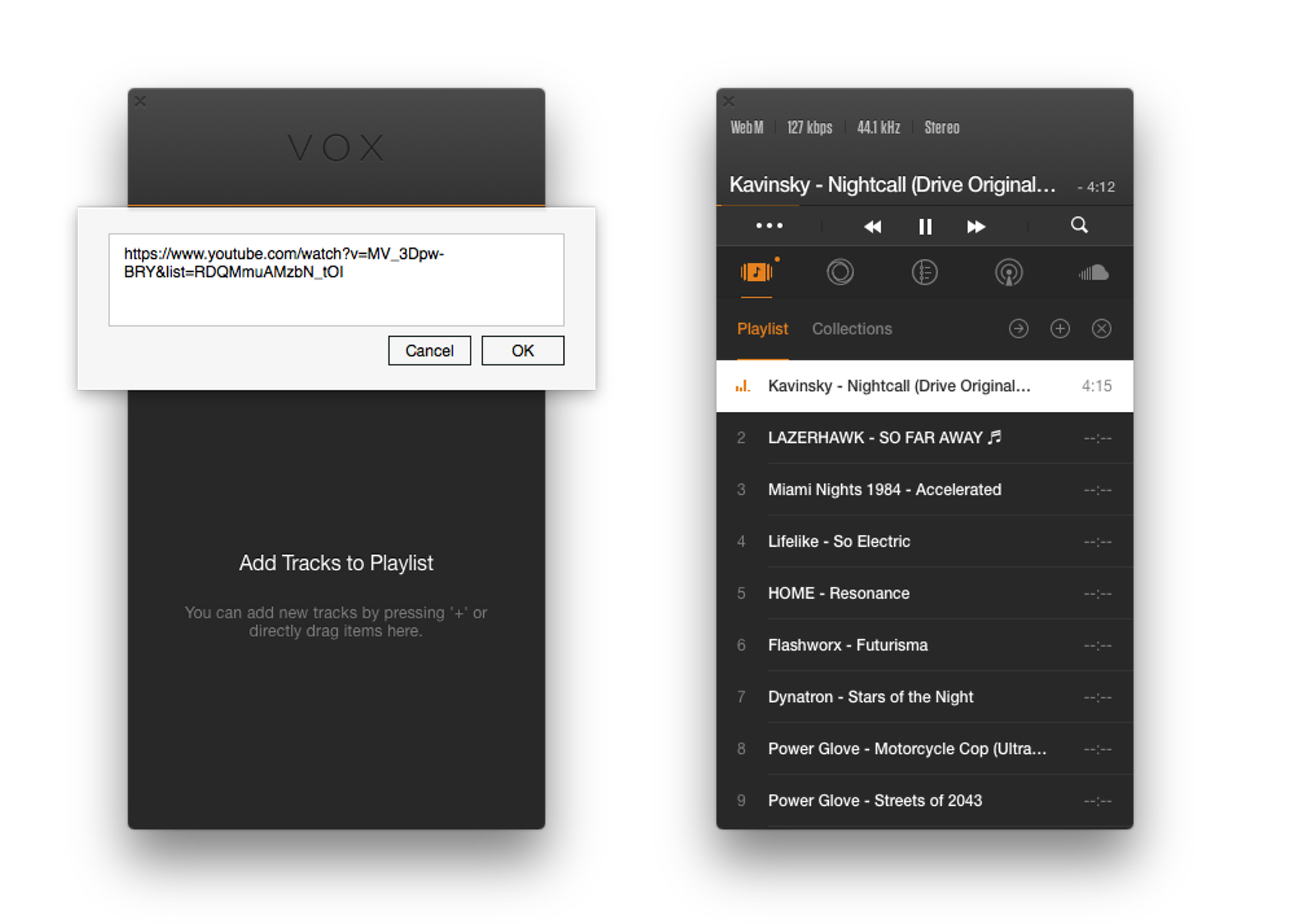The height and width of the screenshot is (924, 1304).
Task: Select track Dynatron - Stars of the Night
Action: [925, 697]
